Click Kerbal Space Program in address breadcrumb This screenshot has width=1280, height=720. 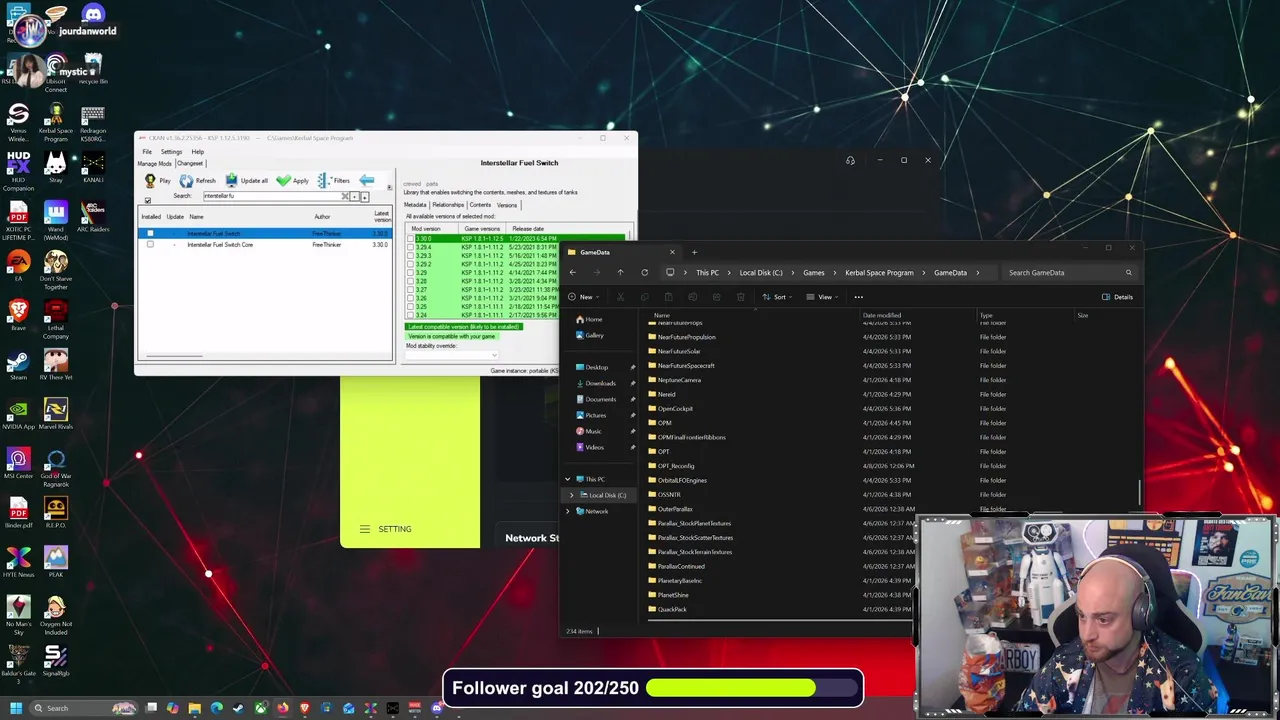coord(879,273)
